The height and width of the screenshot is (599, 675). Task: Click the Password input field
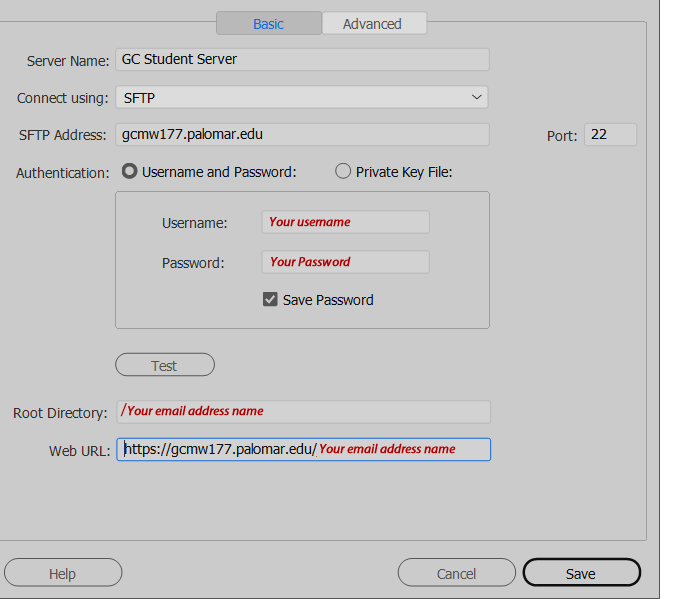tap(345, 262)
